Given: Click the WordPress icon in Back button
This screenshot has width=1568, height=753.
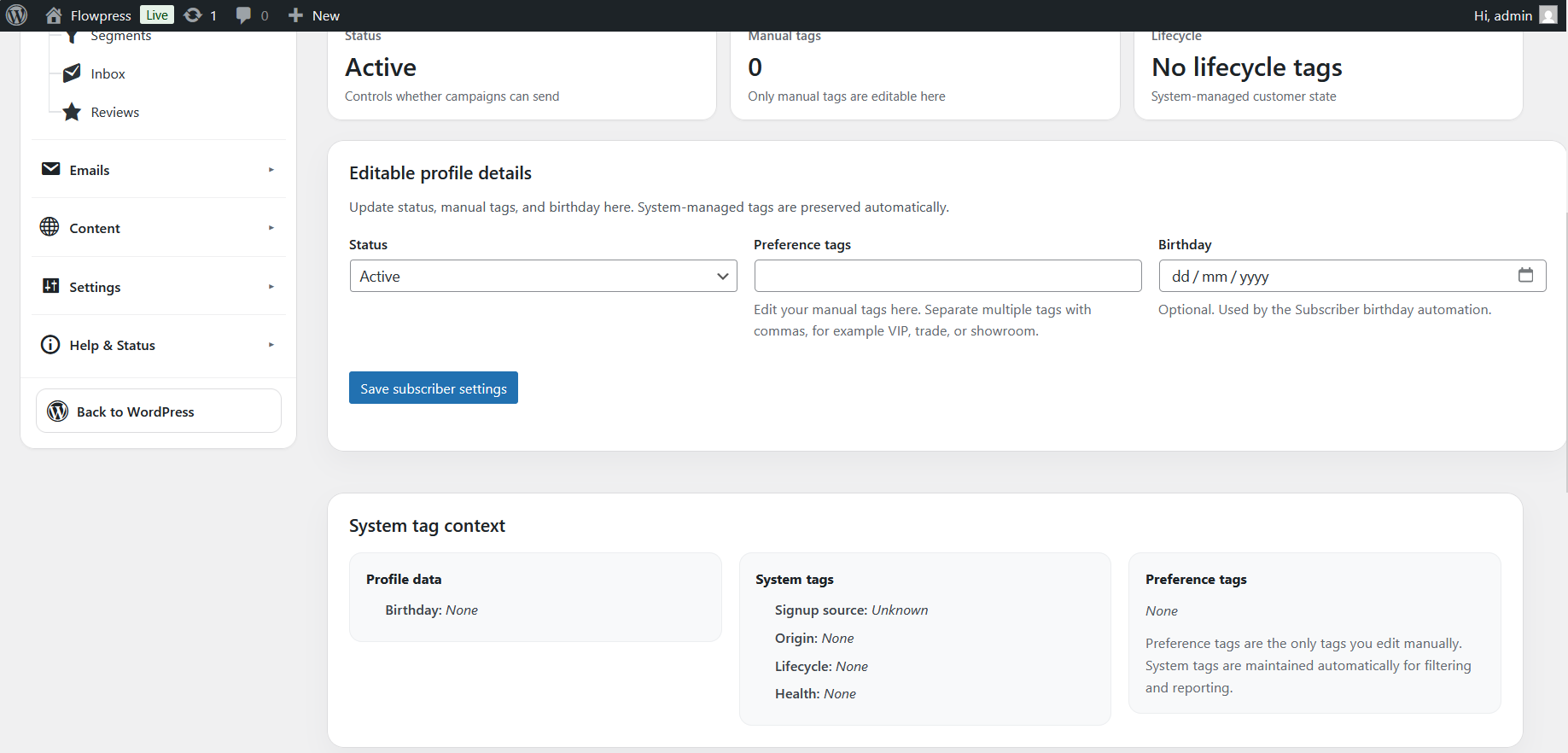Looking at the screenshot, I should click(58, 412).
